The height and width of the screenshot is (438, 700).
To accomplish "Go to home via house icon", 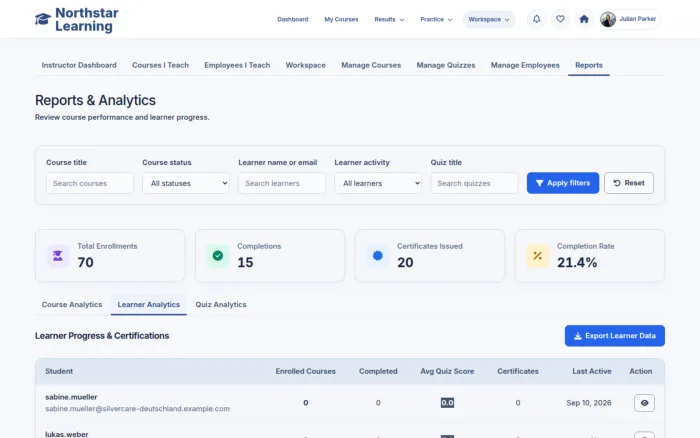I will [x=584, y=19].
